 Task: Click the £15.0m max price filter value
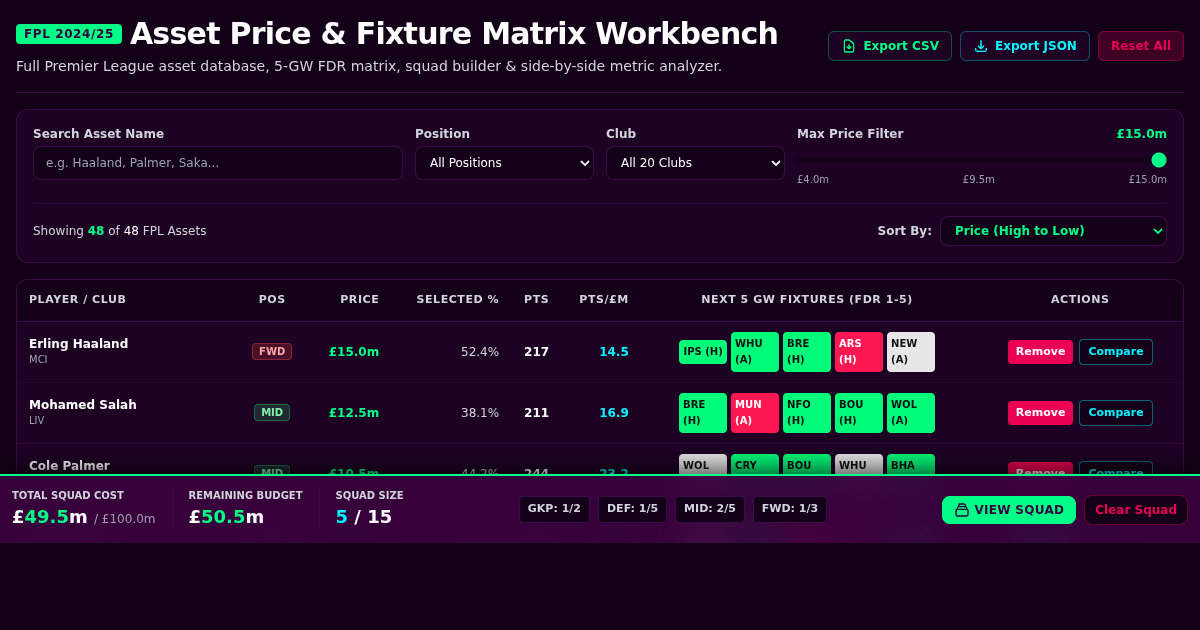click(x=1142, y=134)
